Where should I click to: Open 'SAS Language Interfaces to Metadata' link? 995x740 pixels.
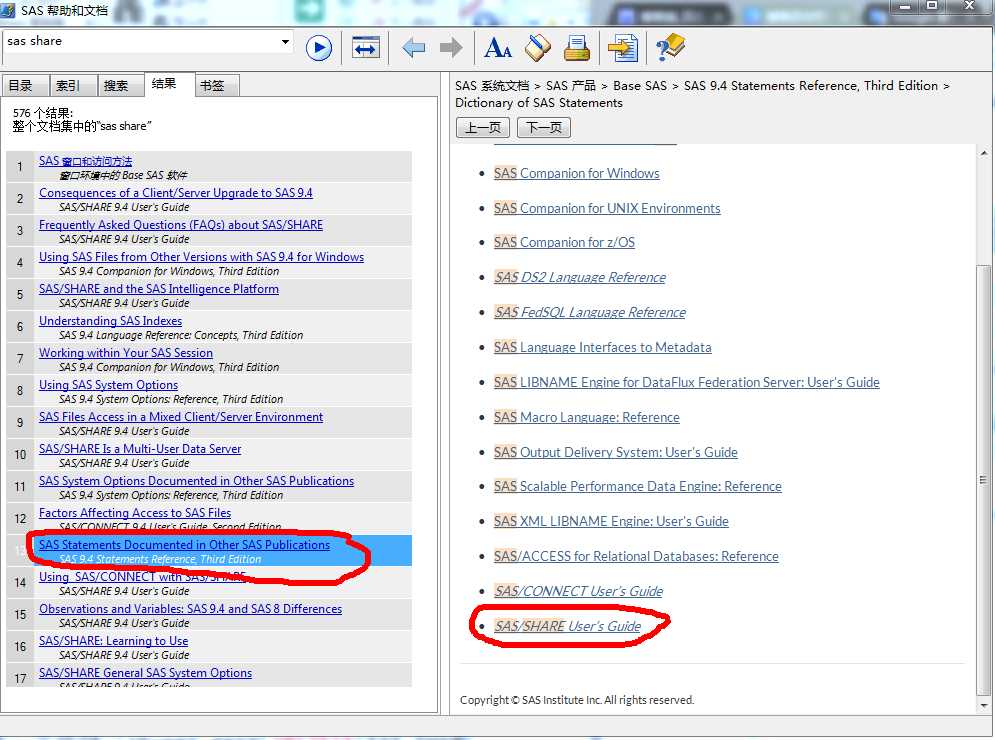[x=602, y=347]
